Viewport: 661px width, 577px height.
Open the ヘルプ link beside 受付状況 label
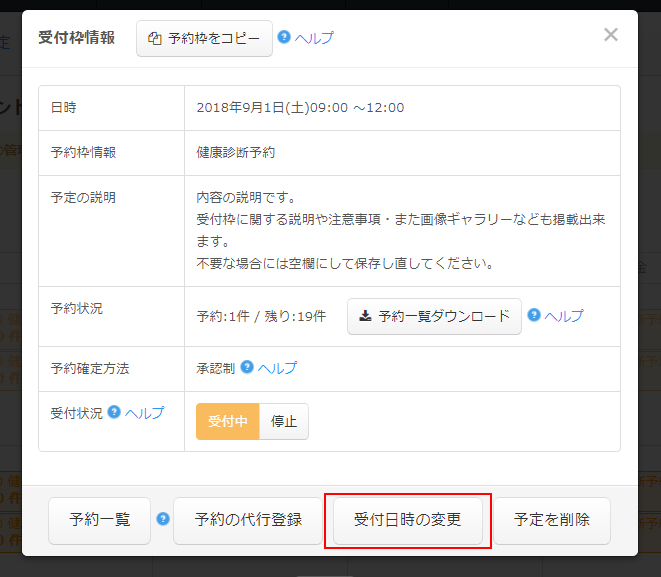144,413
